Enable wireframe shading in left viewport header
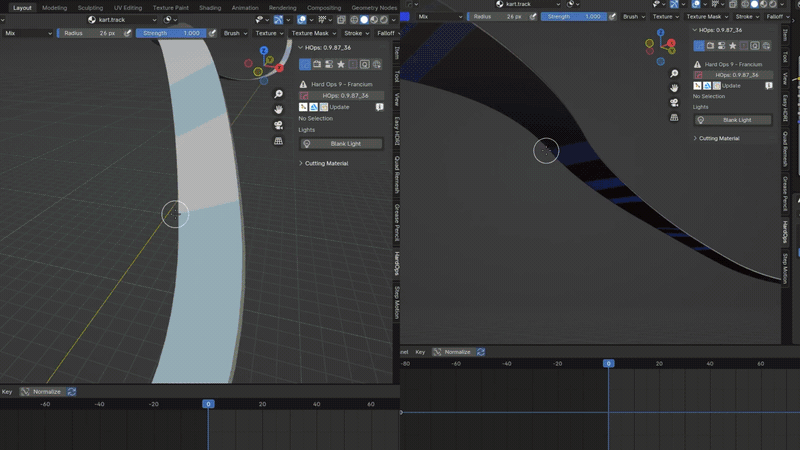800x450 pixels. point(354,20)
